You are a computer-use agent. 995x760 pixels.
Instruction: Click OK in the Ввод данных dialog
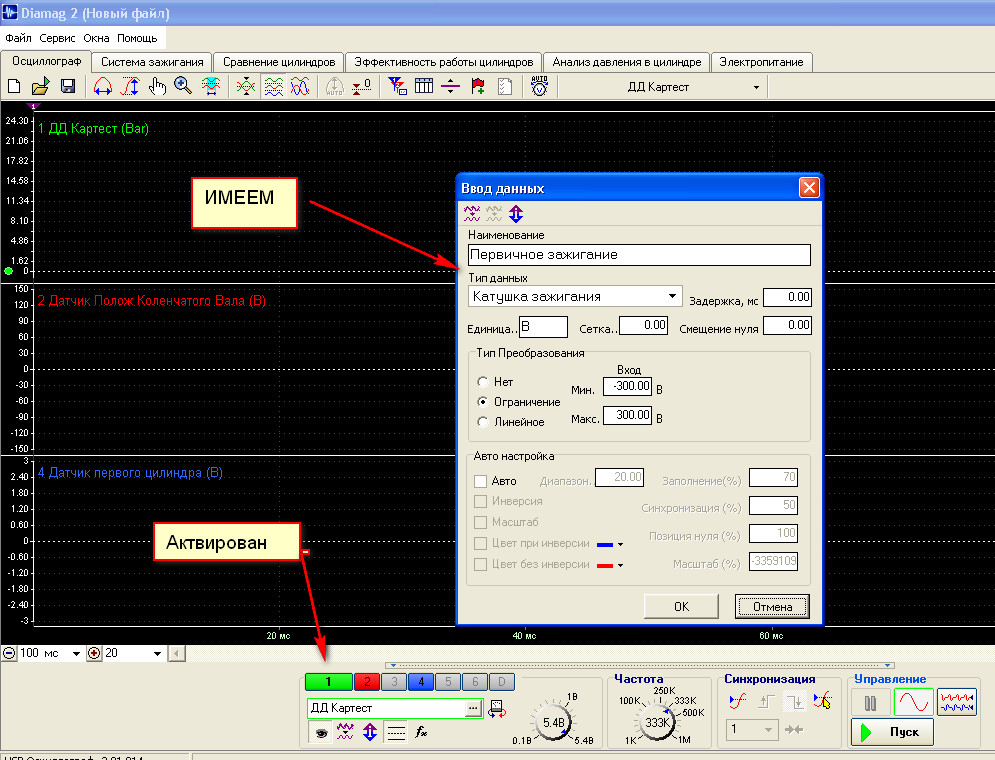point(682,606)
